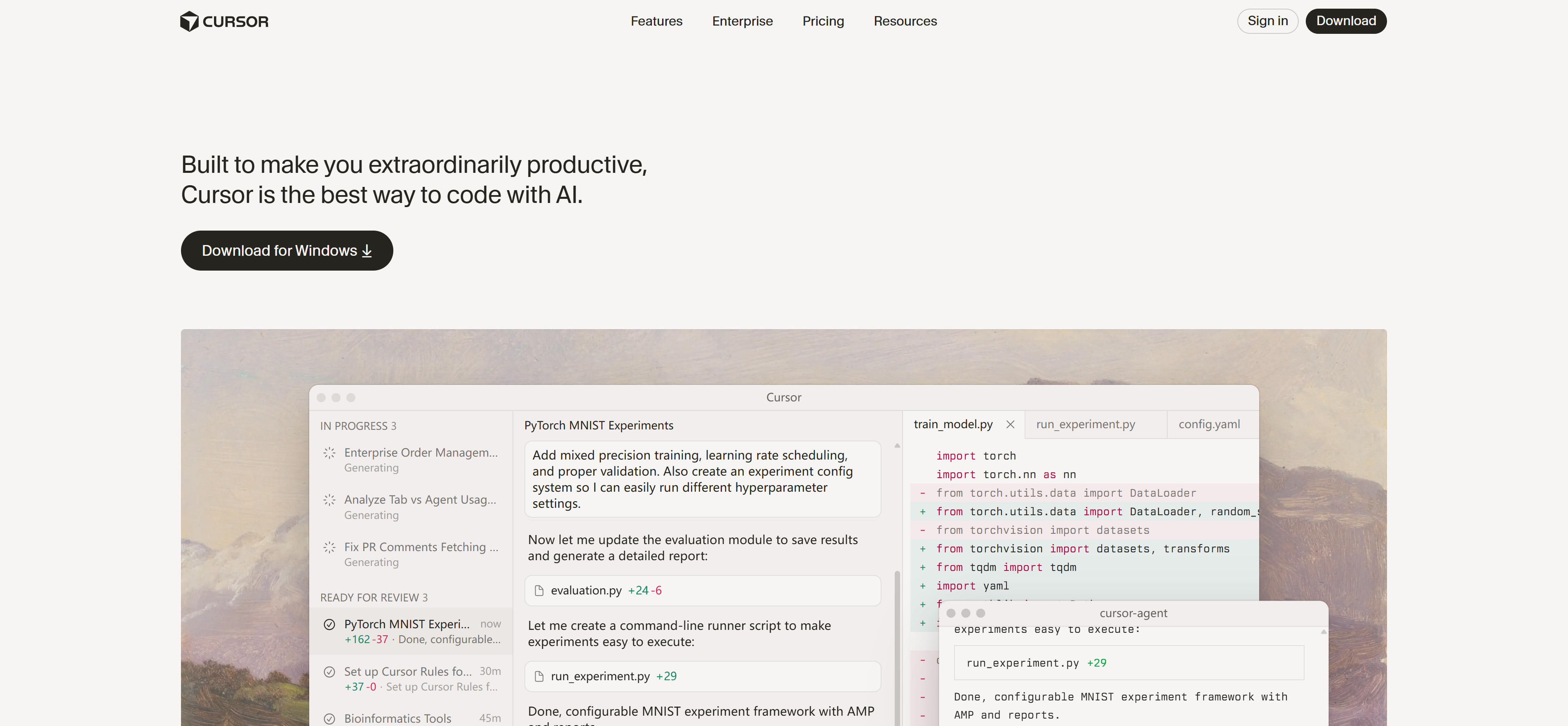The image size is (1568, 726).
Task: Click the Enterprise navigation item
Action: pos(741,21)
